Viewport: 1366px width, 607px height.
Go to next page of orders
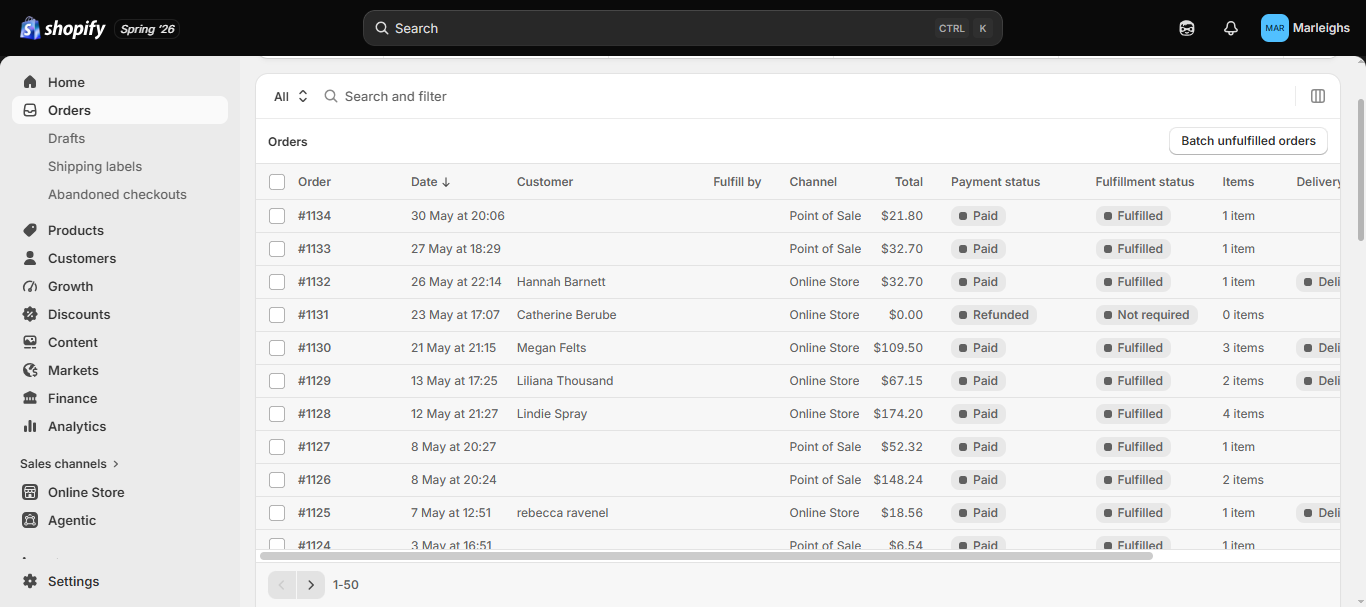[x=311, y=585]
